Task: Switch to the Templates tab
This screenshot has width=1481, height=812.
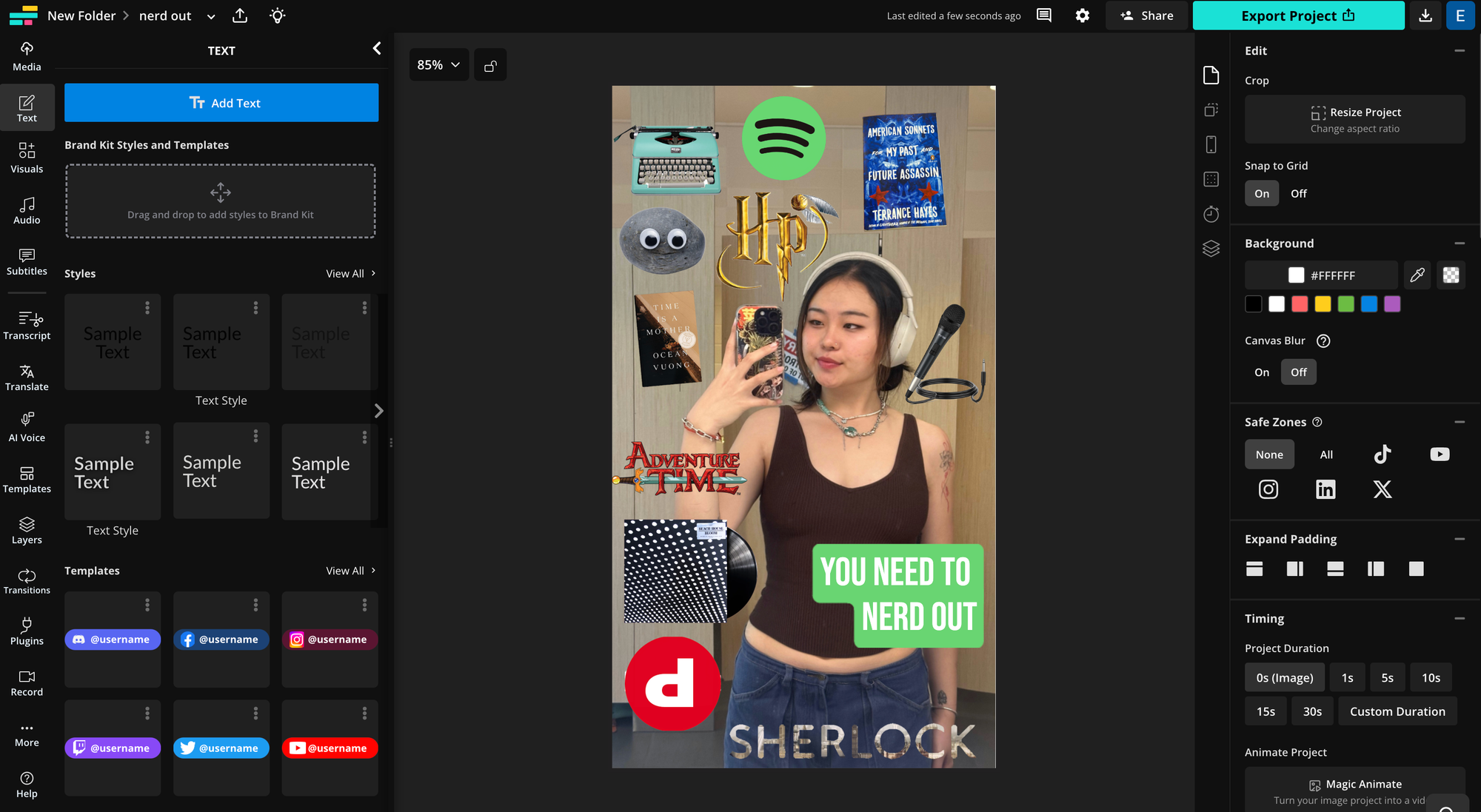Action: tap(27, 480)
